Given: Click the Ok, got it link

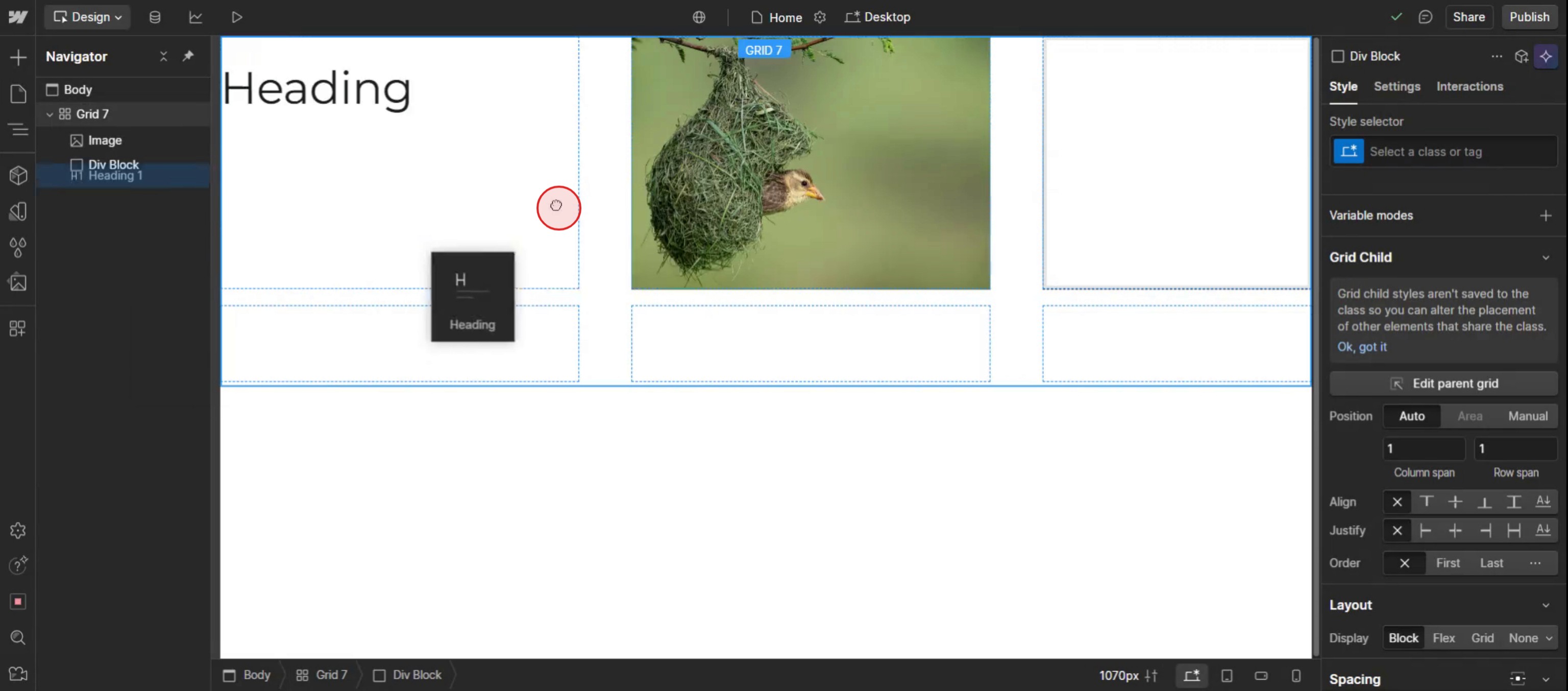Looking at the screenshot, I should click(1362, 346).
